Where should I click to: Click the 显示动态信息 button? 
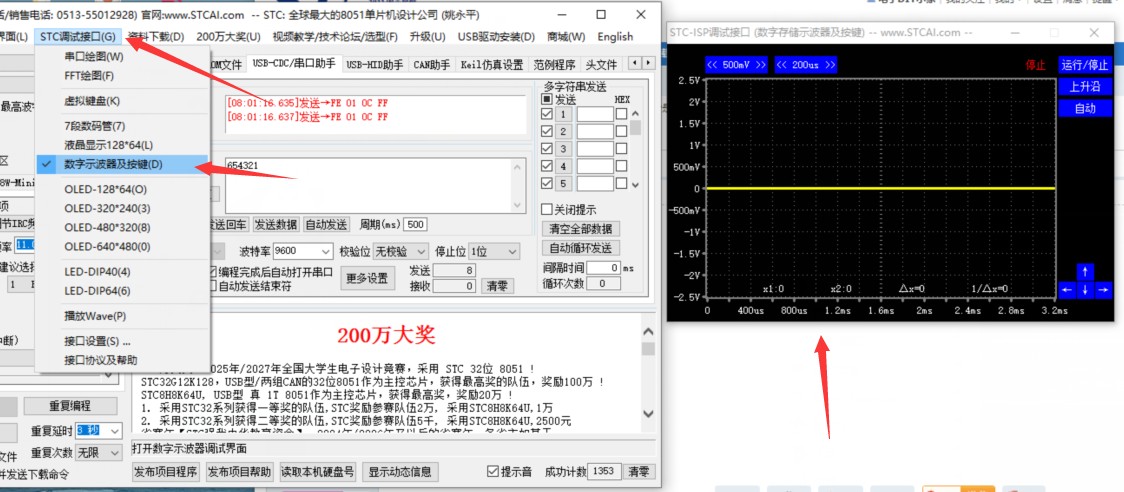coord(400,471)
